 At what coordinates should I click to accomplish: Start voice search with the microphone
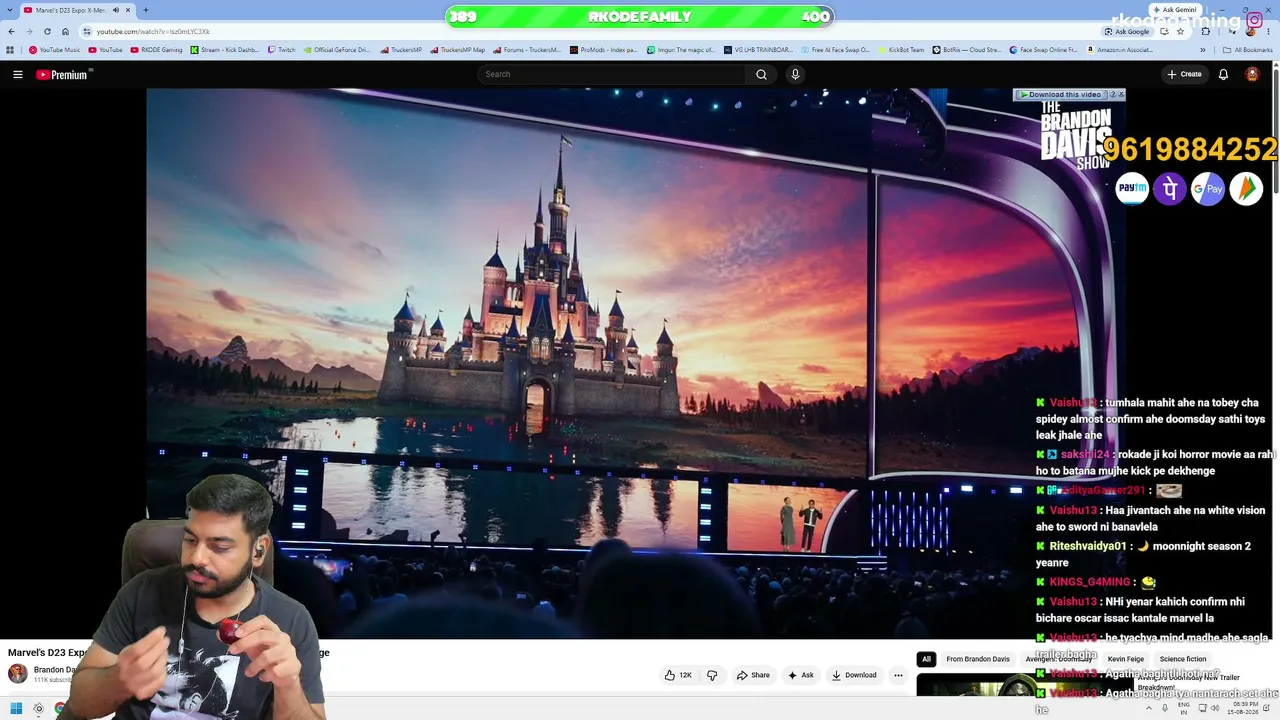point(795,74)
